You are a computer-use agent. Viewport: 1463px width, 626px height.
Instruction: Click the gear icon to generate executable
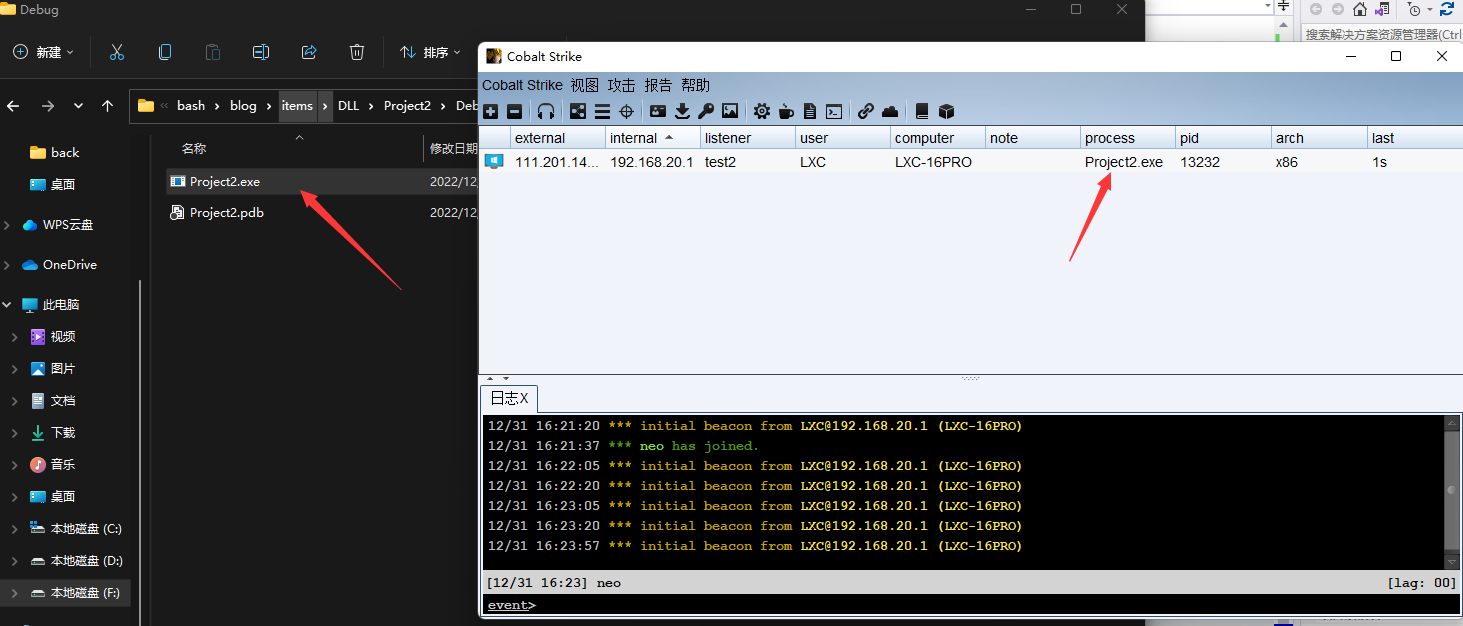coord(762,111)
